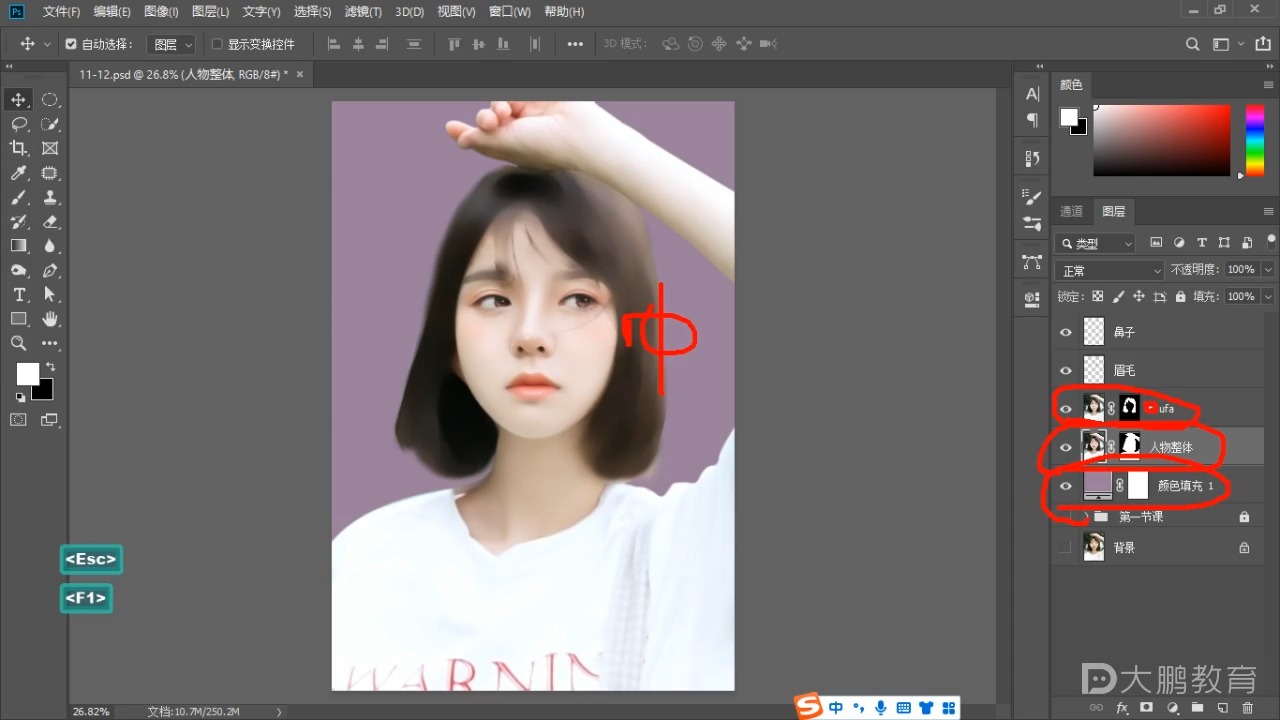This screenshot has height=720, width=1280.
Task: Toggle the layer filter on/off switch
Action: click(1271, 241)
